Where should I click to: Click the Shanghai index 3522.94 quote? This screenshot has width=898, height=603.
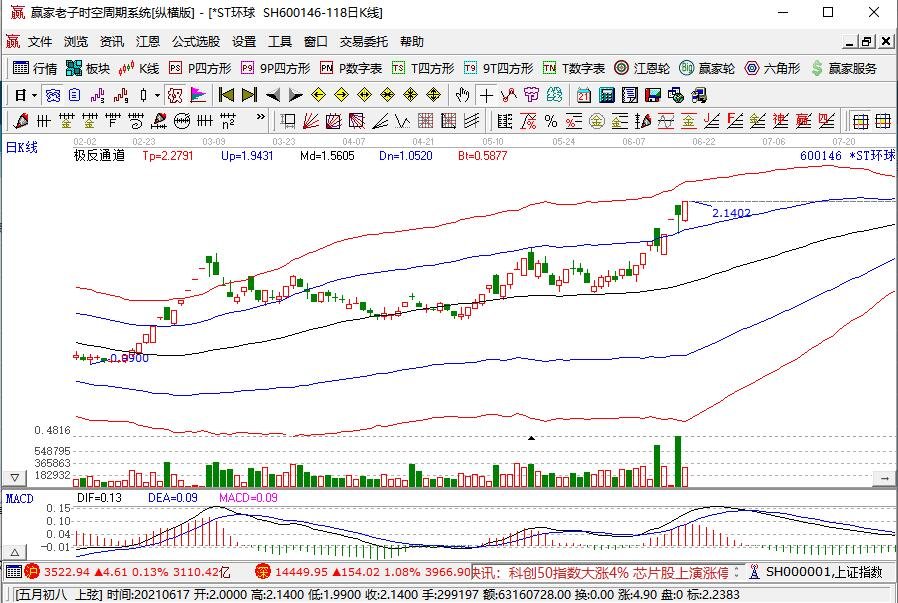tap(67, 572)
